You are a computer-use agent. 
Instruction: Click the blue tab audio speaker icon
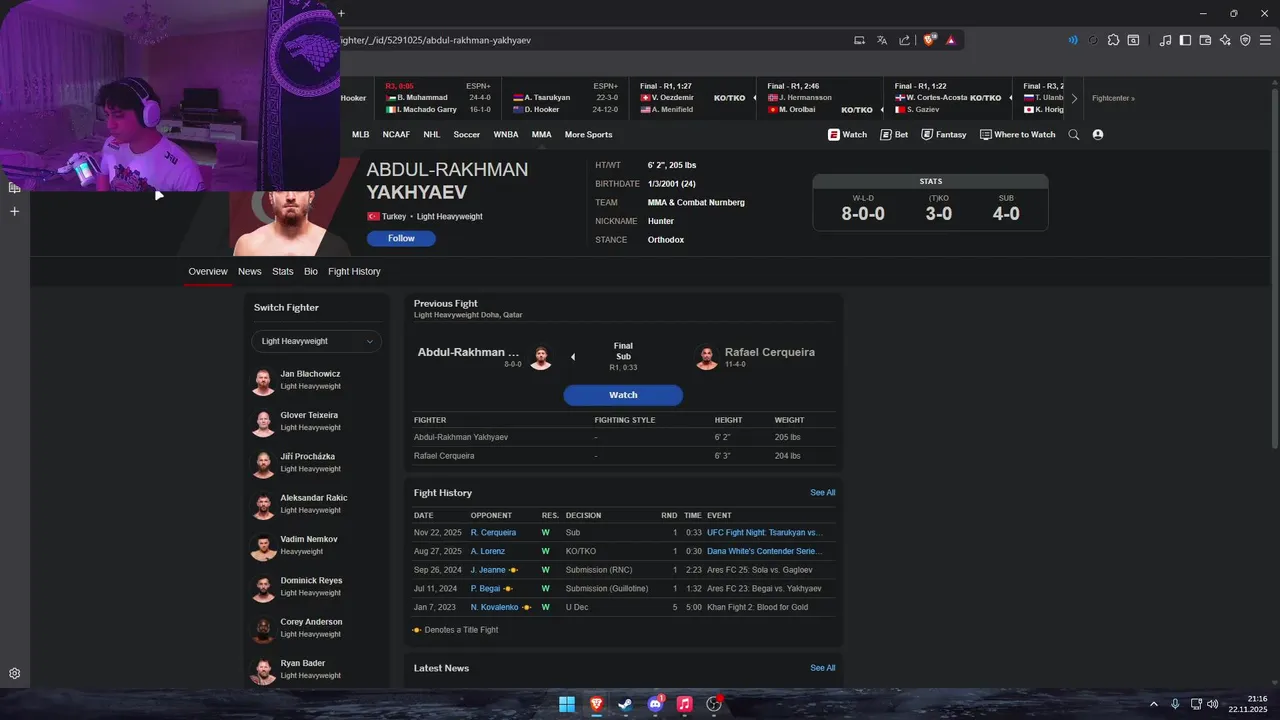coord(1073,40)
